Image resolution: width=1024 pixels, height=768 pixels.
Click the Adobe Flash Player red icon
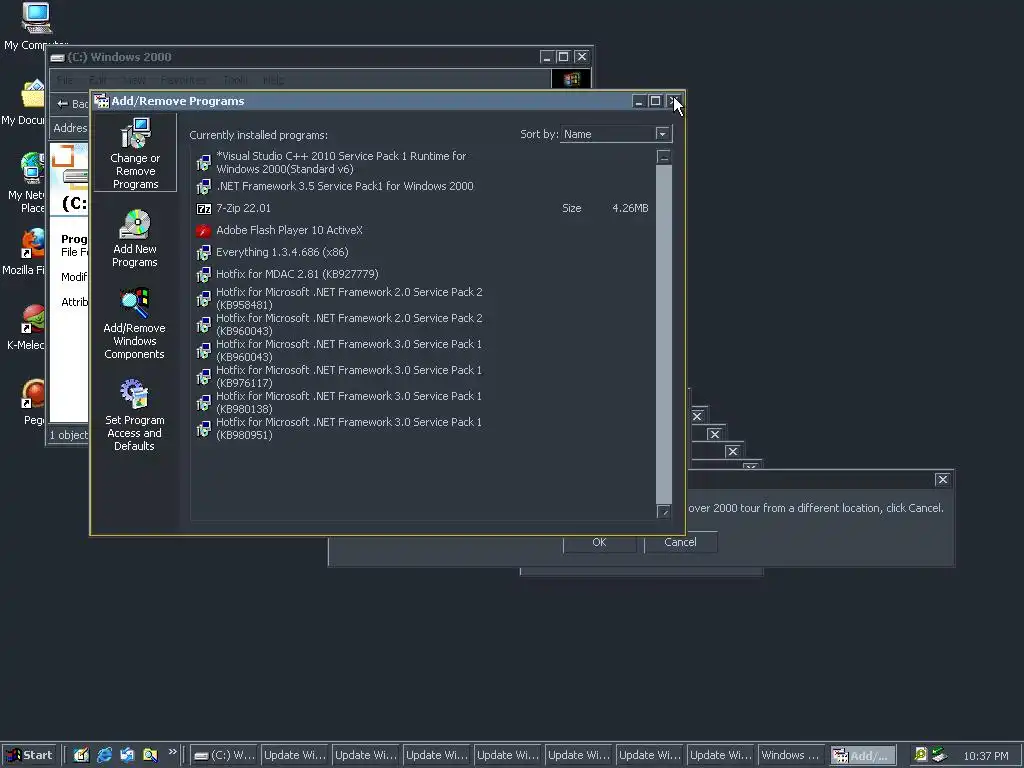click(x=204, y=231)
